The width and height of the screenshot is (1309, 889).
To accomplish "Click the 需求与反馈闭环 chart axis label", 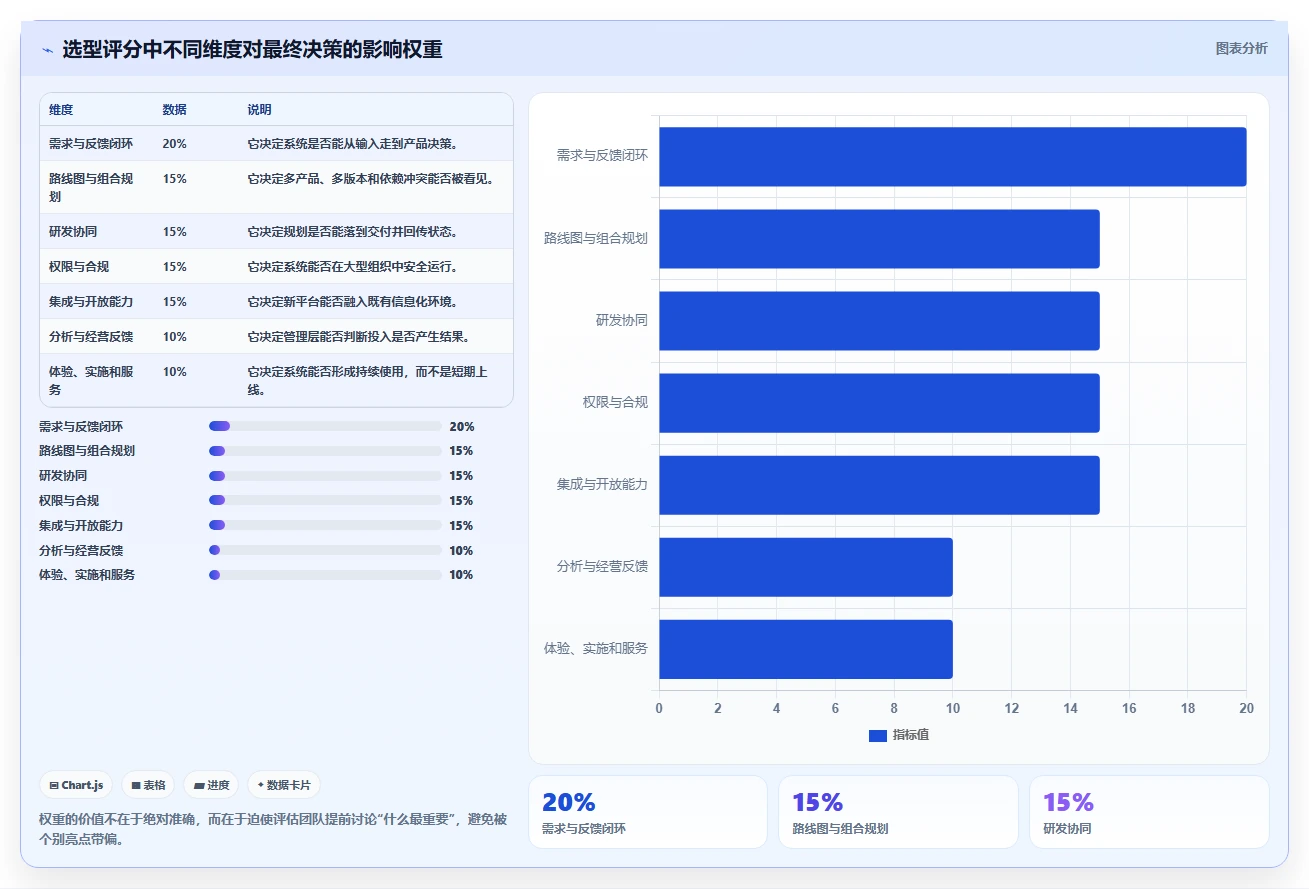I will [602, 156].
